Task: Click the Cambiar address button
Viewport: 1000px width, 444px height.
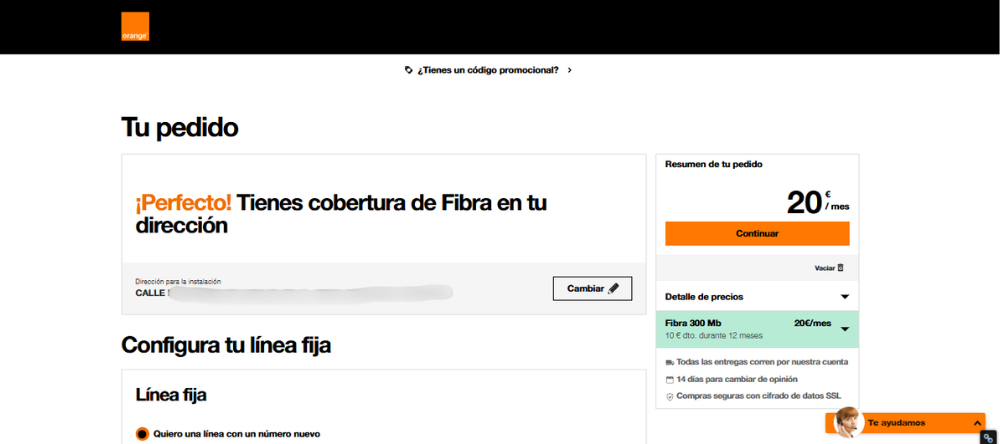Action: pos(592,288)
